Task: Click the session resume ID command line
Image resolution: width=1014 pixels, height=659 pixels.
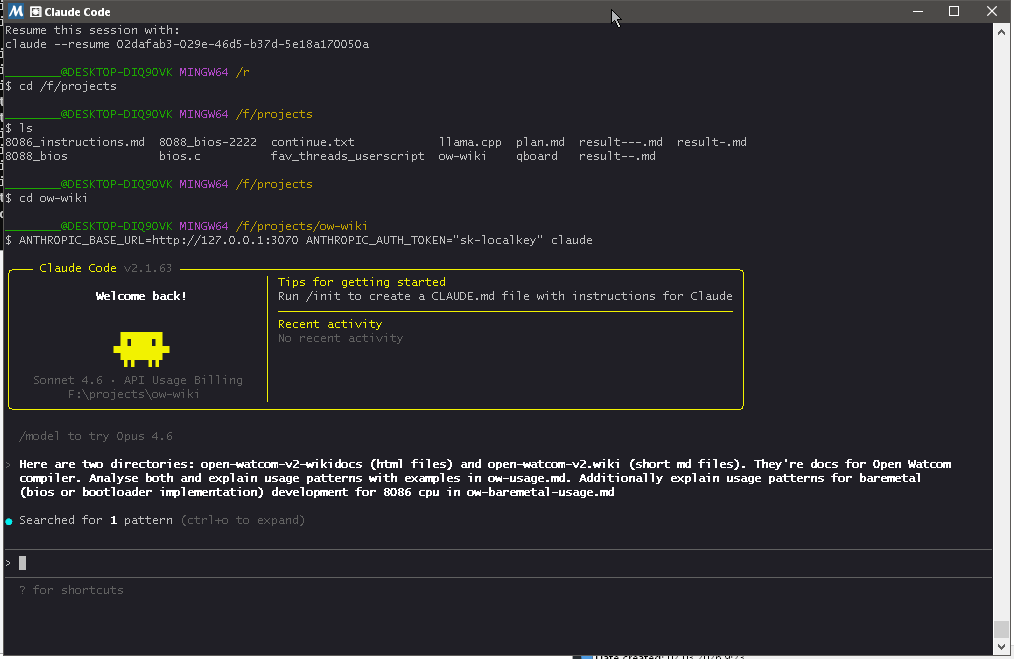Action: tap(187, 44)
